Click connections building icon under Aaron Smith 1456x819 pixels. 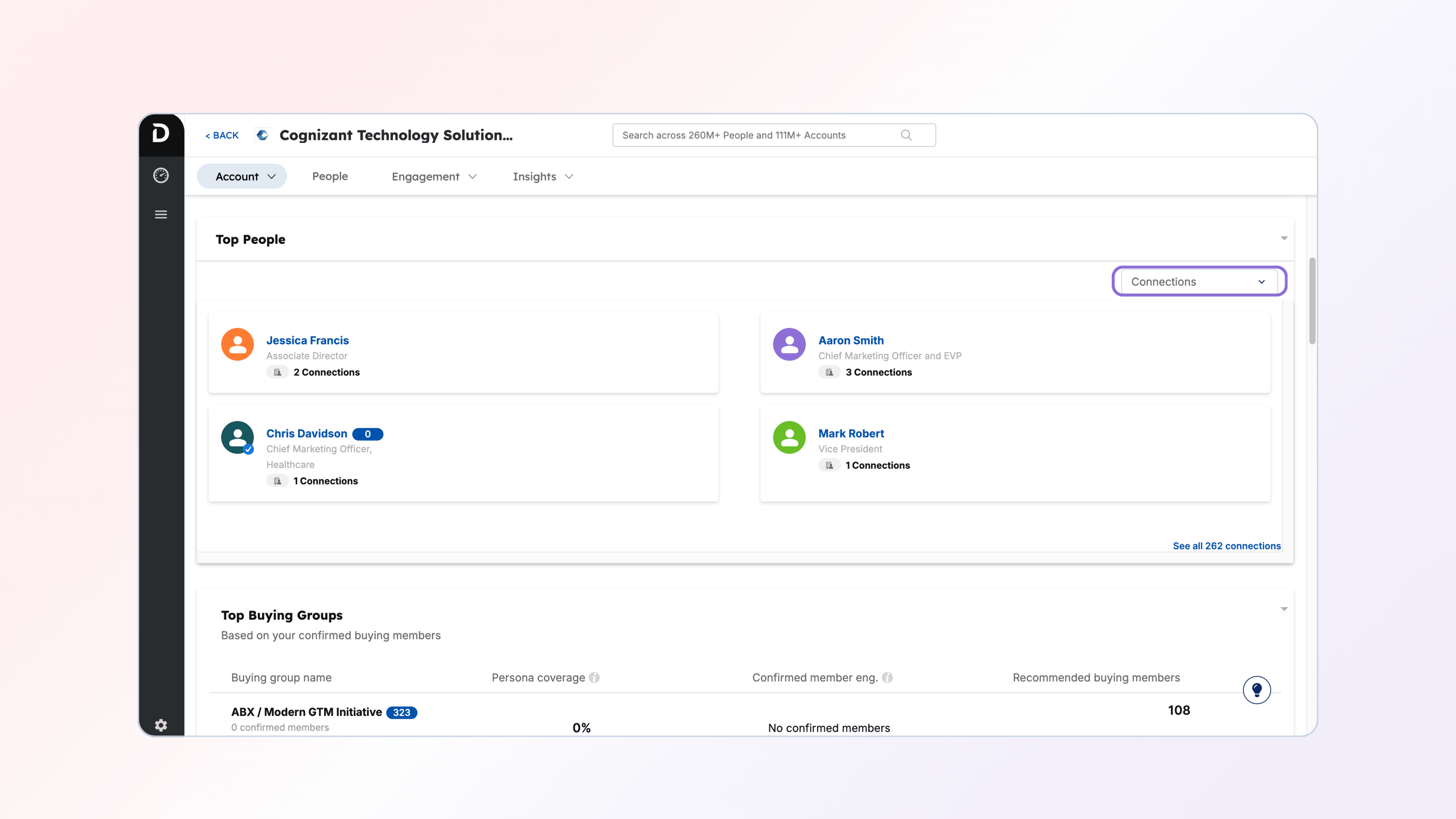click(x=829, y=372)
